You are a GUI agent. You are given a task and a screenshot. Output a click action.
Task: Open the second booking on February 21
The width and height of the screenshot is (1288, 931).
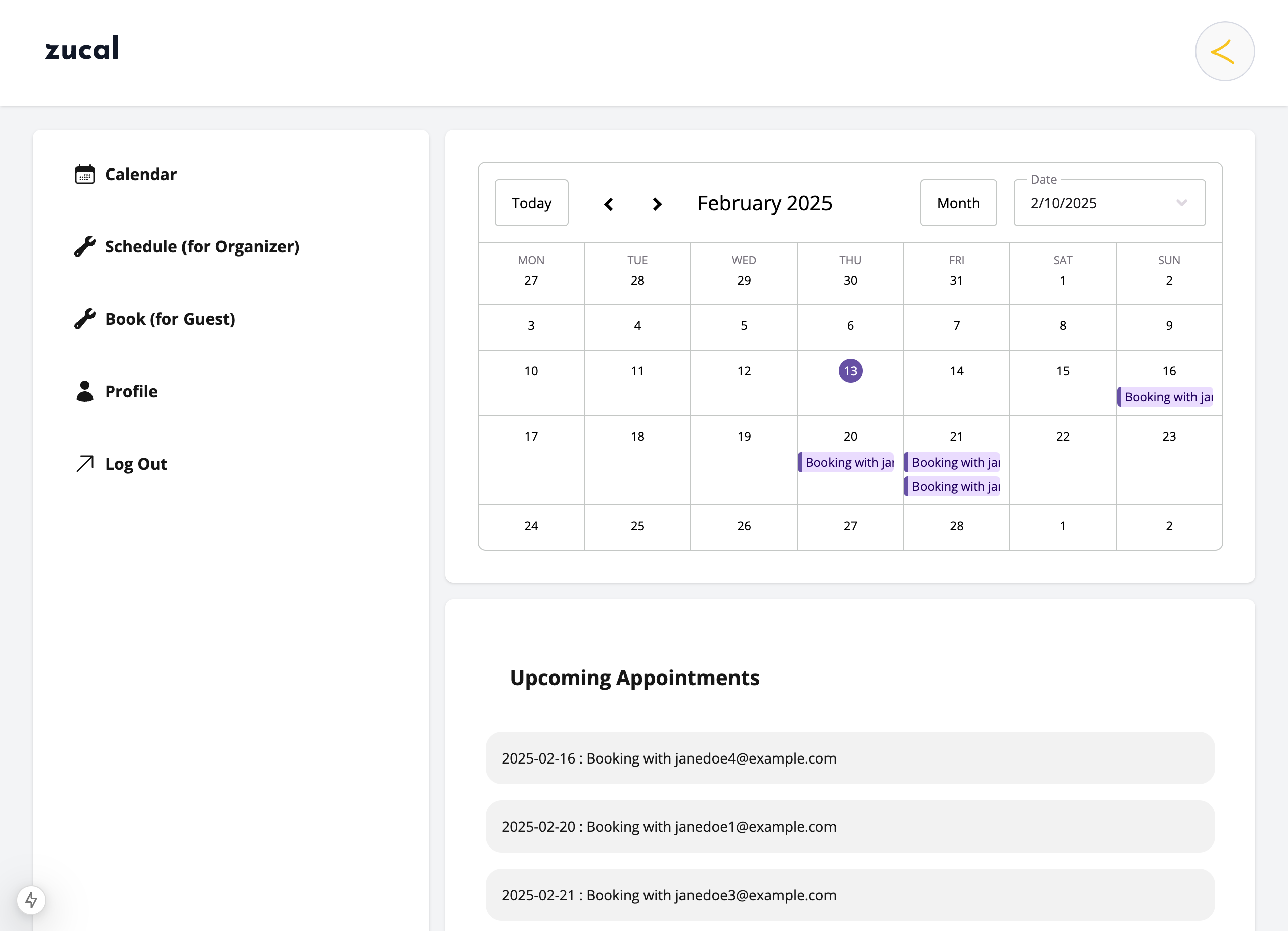953,487
